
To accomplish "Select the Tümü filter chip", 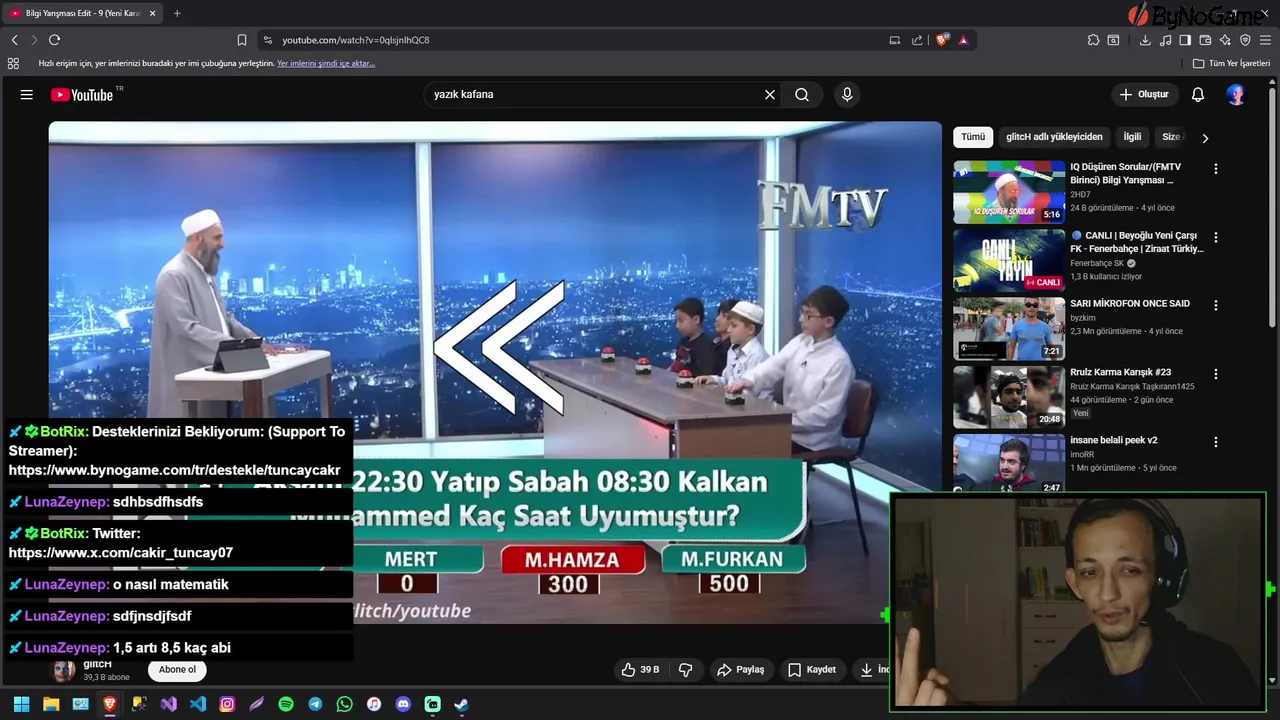I will click(x=973, y=137).
